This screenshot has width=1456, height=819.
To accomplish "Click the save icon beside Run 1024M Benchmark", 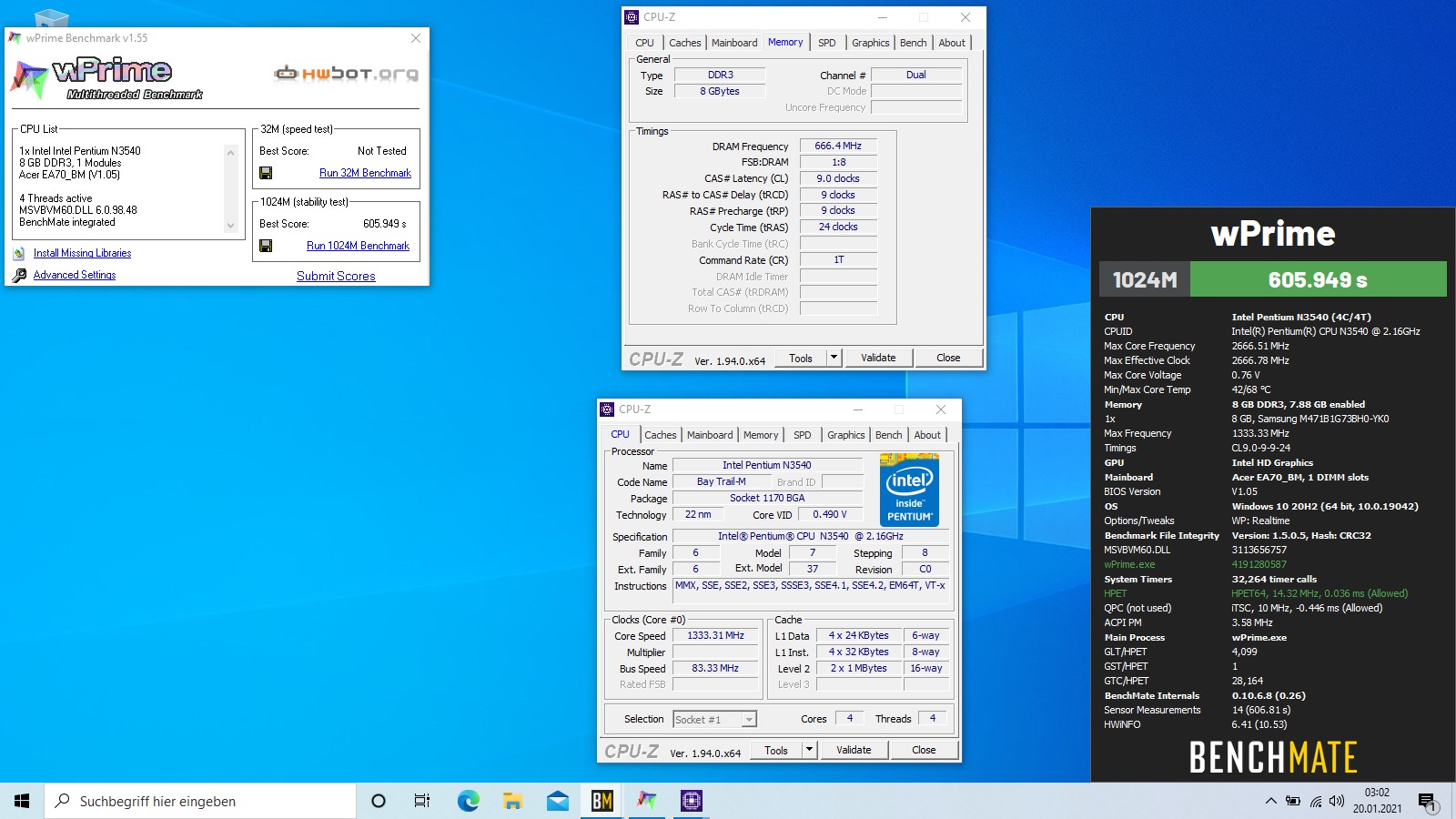I will coord(266,246).
